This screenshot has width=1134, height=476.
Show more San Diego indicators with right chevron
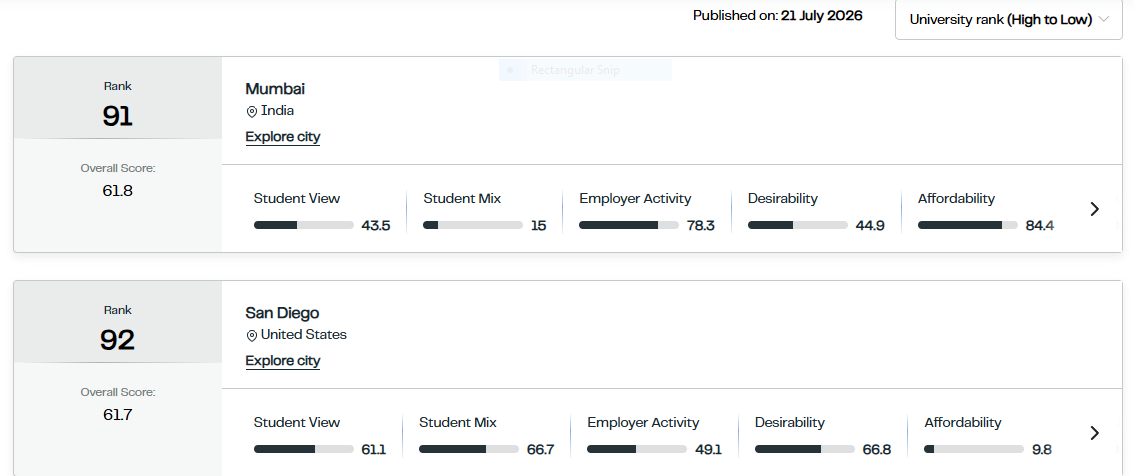(x=1094, y=433)
